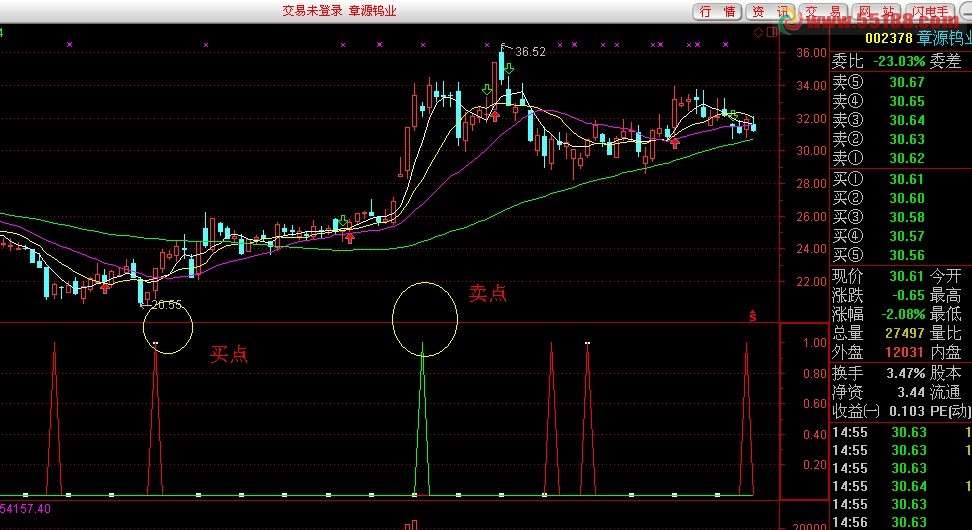Click the 54157.40 volume reading
Image resolution: width=972 pixels, height=530 pixels.
point(26,510)
